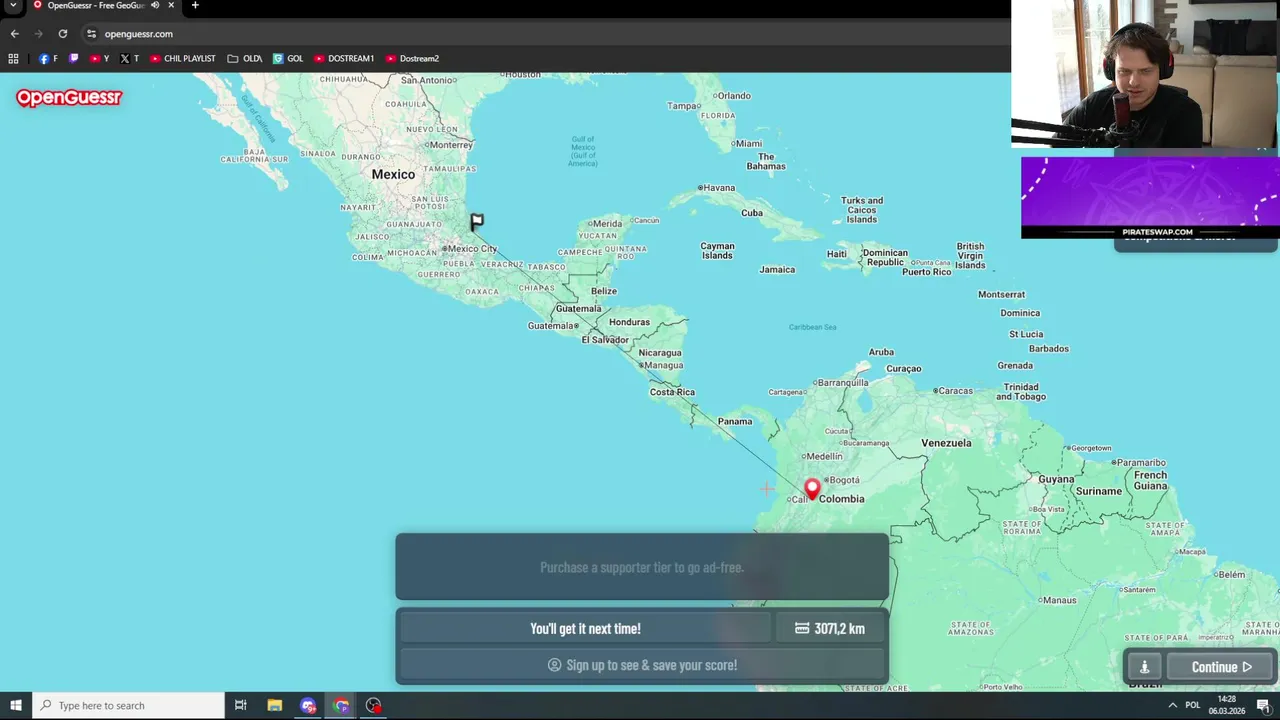Click the Mexico City map label

472,249
